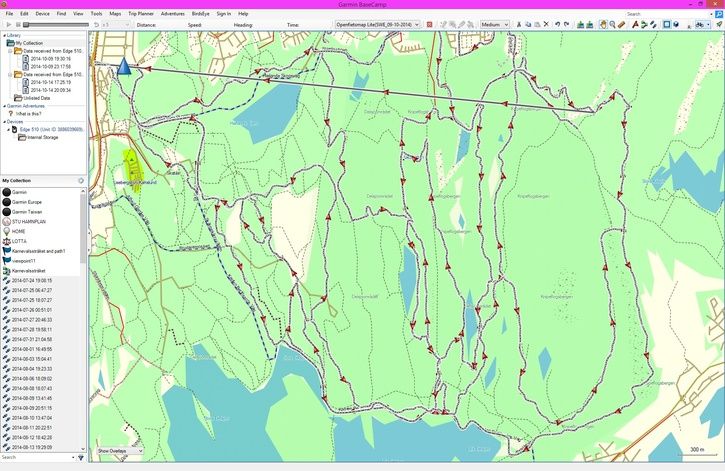
Task: Click the top search field
Action: [668, 14]
